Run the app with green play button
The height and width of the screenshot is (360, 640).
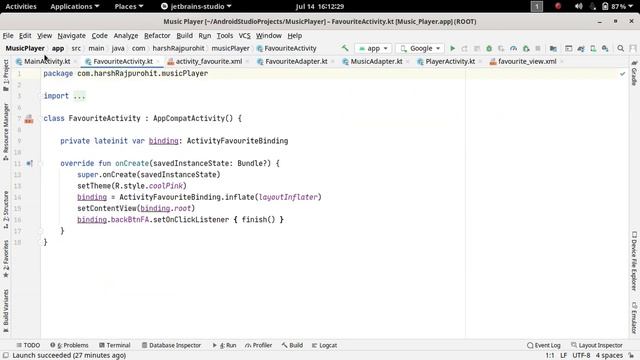452,48
